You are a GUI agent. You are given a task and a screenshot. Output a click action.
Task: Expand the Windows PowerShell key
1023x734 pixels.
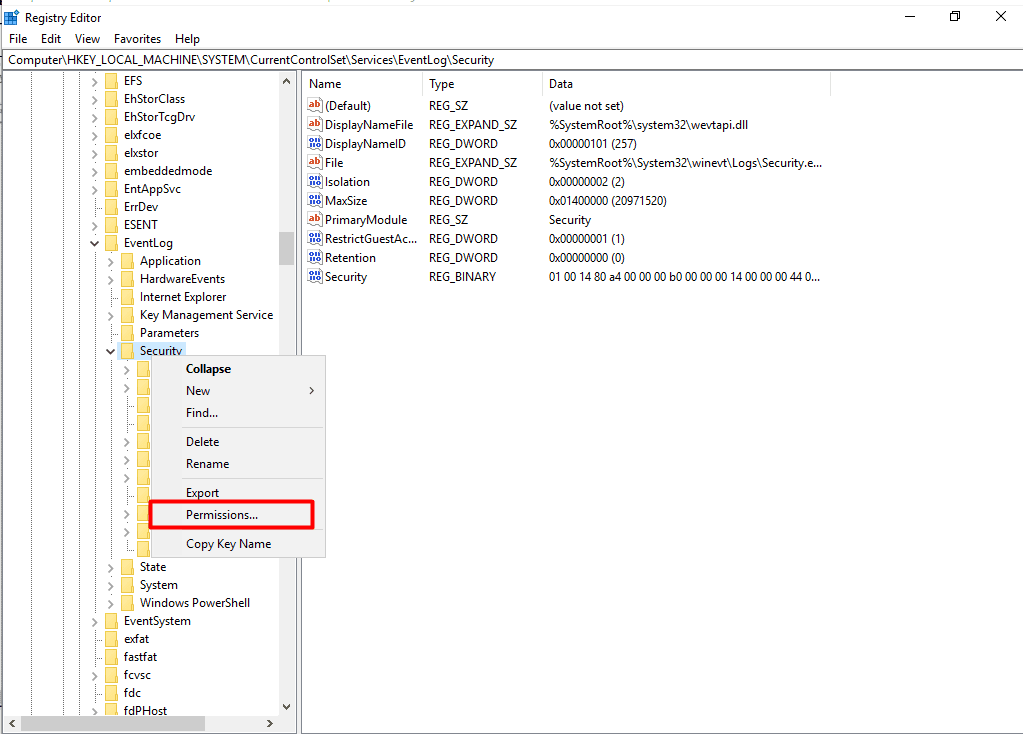click(x=110, y=604)
